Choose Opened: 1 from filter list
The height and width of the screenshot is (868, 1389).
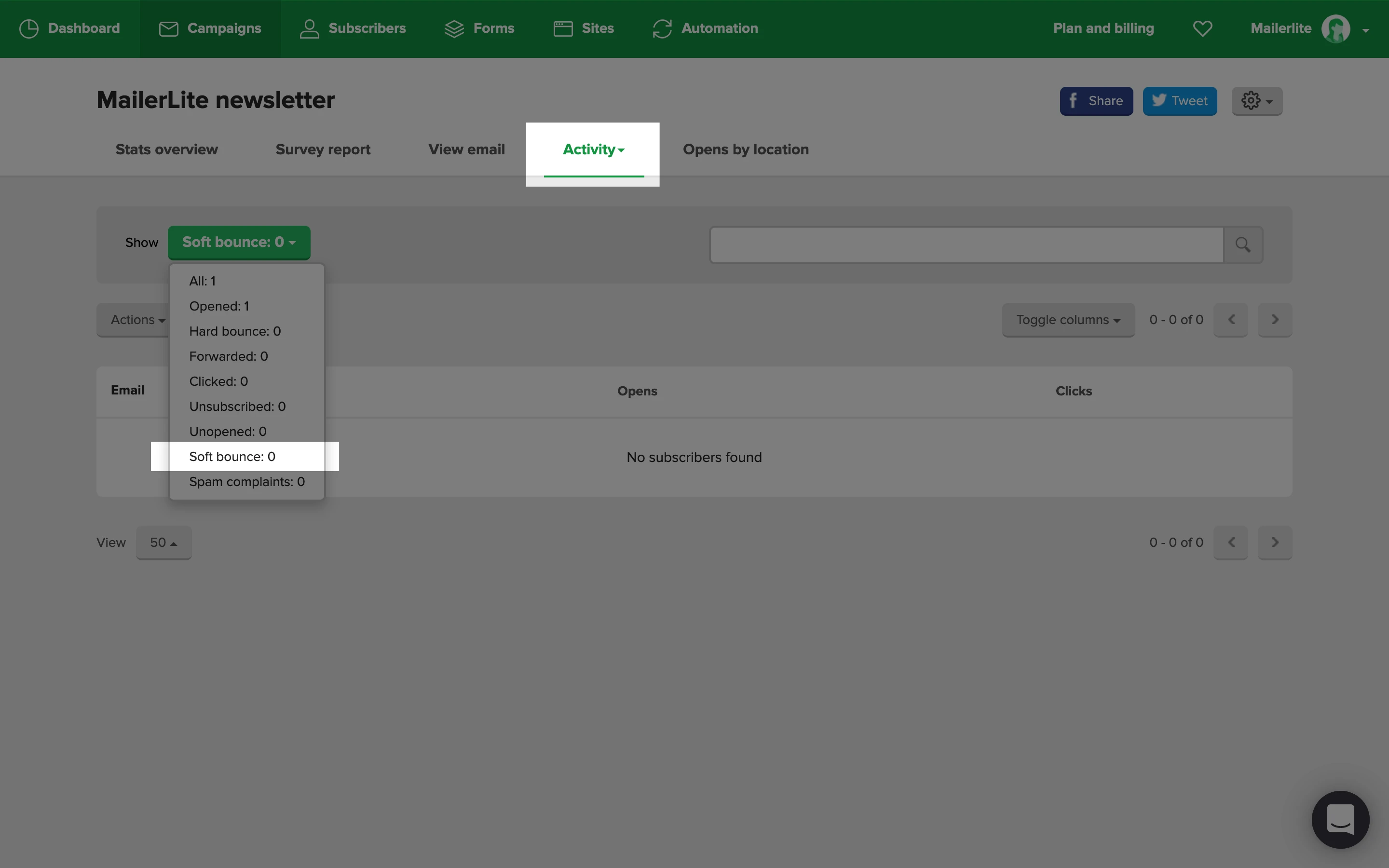coord(218,306)
